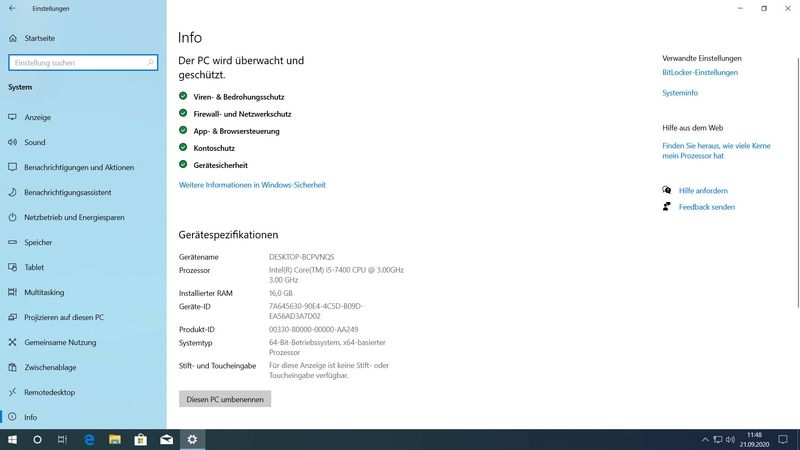Click the search magnifier icon
Image resolution: width=800 pixels, height=450 pixels.
point(150,63)
